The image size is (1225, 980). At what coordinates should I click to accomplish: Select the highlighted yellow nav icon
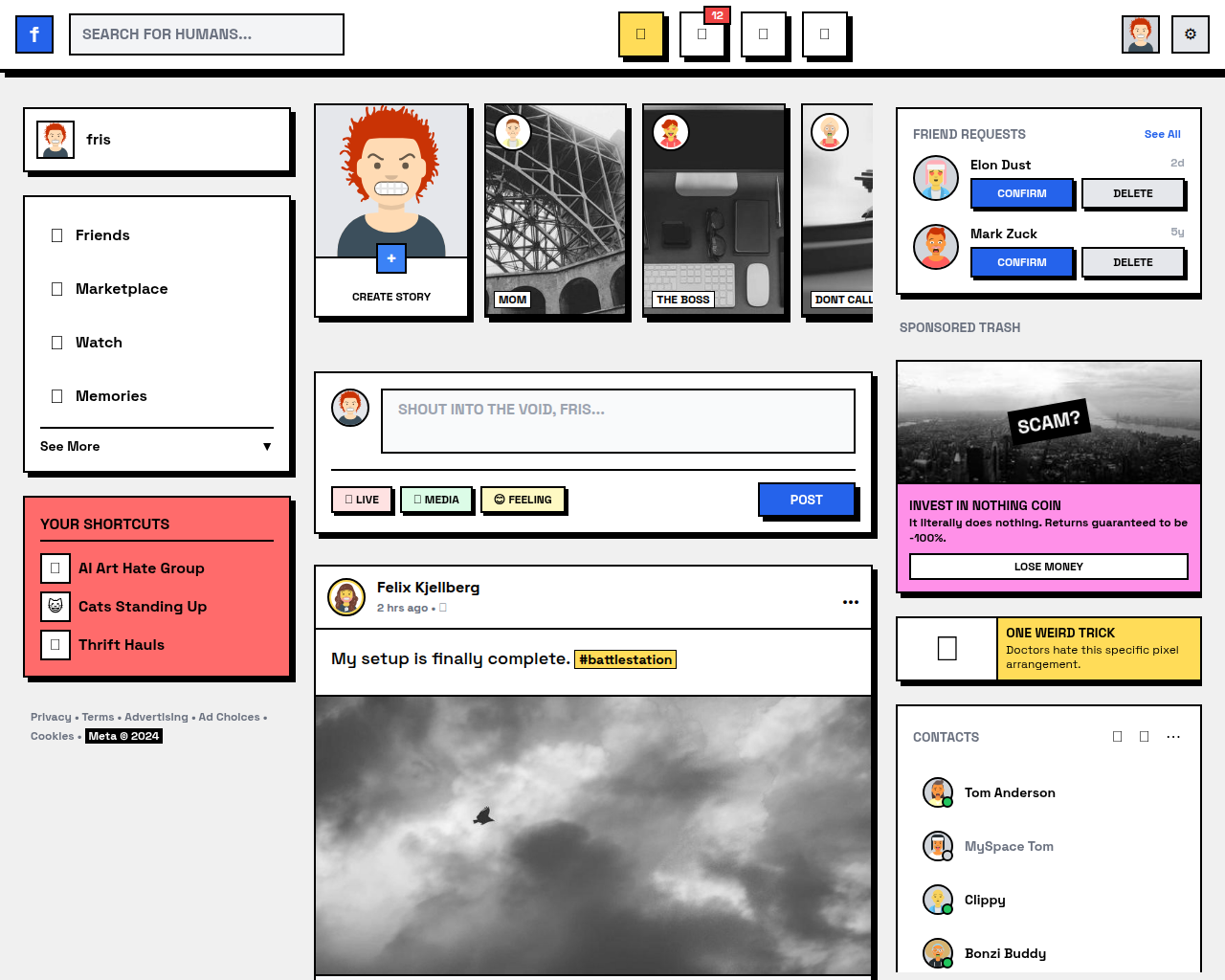pyautogui.click(x=641, y=34)
